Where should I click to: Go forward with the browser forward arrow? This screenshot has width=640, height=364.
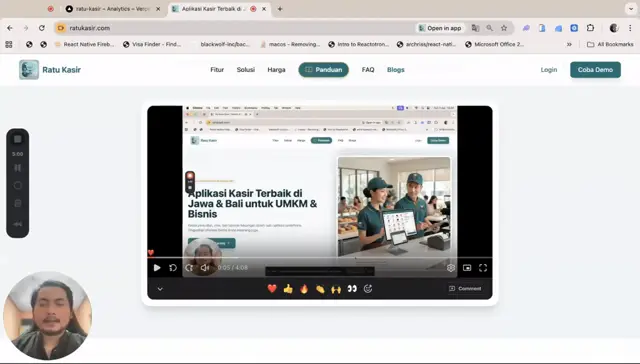click(x=26, y=28)
